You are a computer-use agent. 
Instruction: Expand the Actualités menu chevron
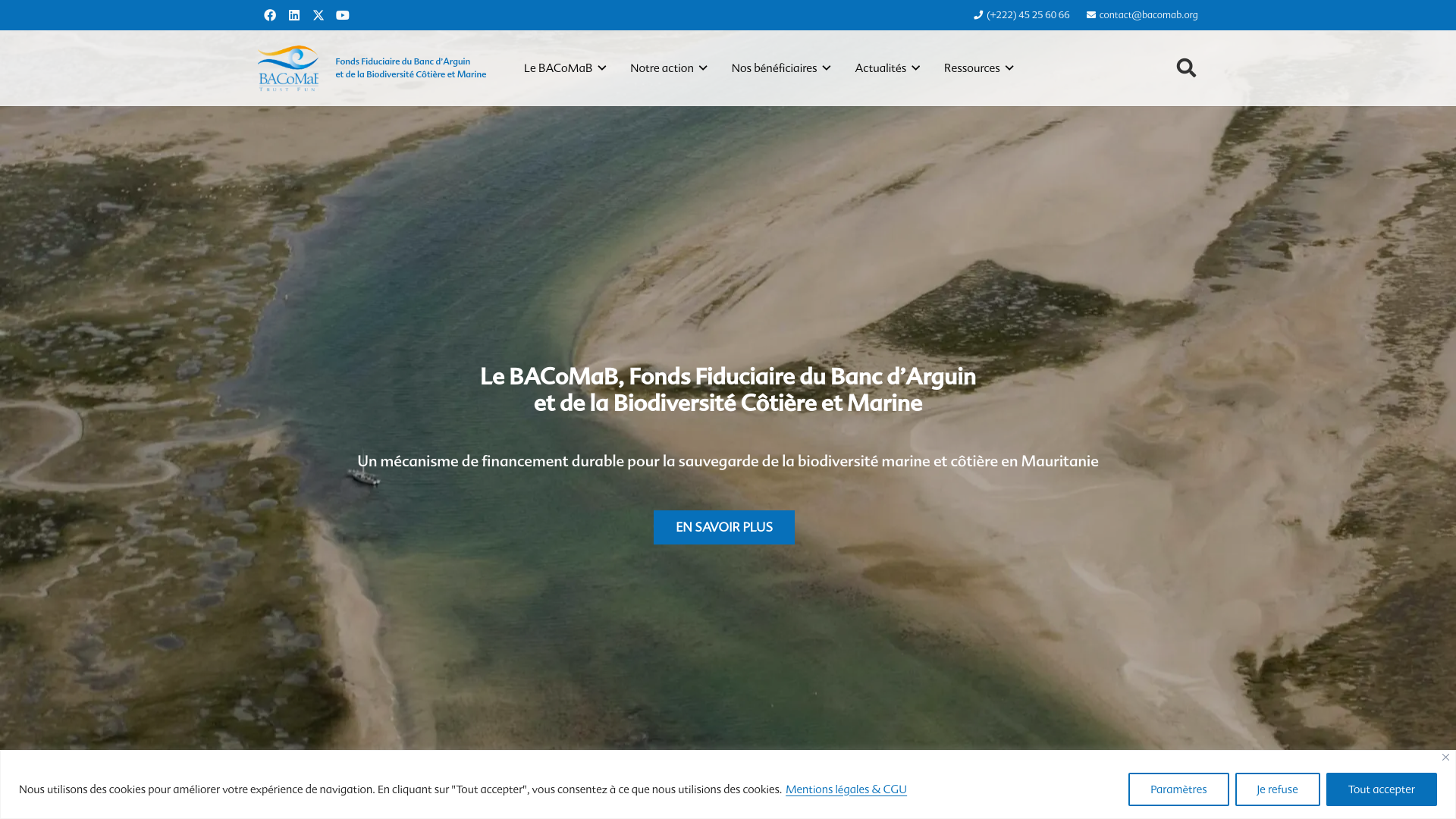(x=915, y=68)
